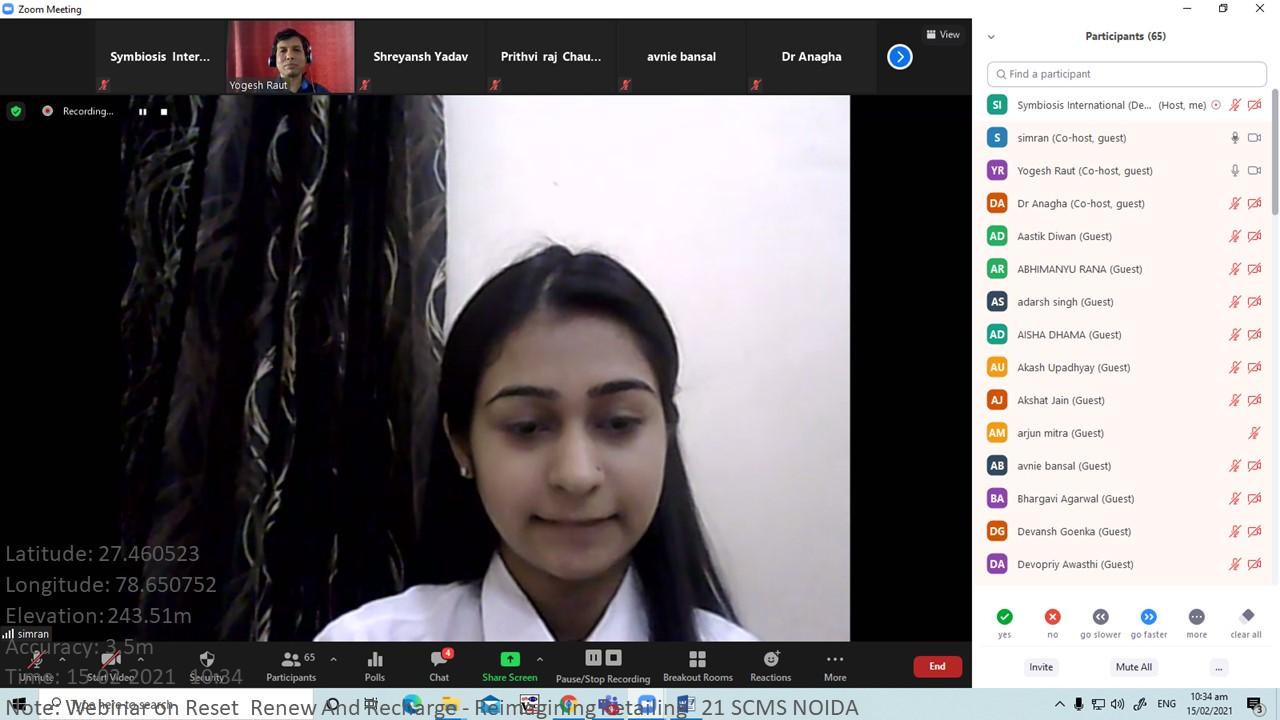This screenshot has height=720, width=1280.
Task: Expand video options arrow beside Start Video
Action: coord(140,659)
